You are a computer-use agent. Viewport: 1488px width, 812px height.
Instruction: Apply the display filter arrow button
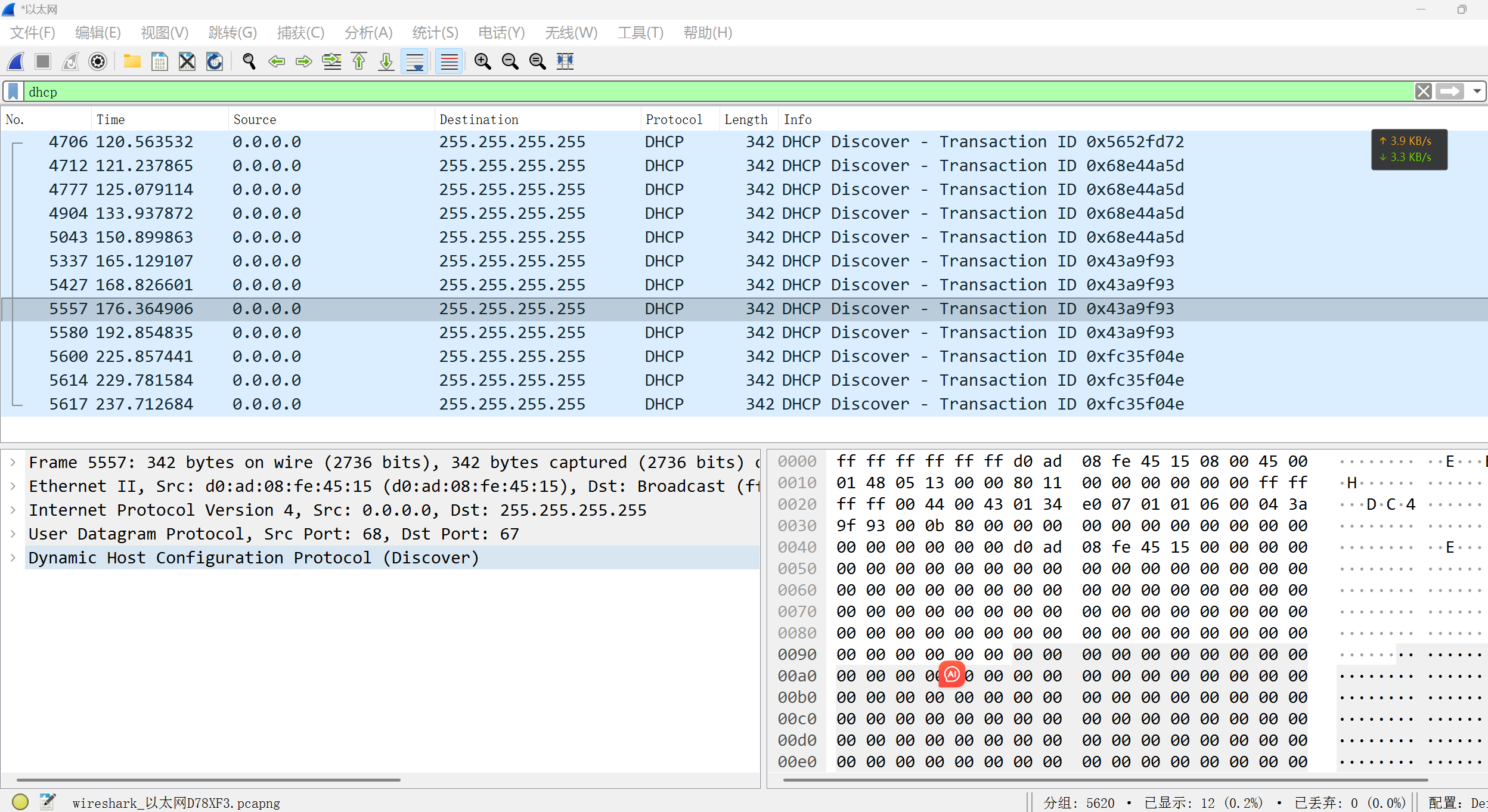[1449, 92]
